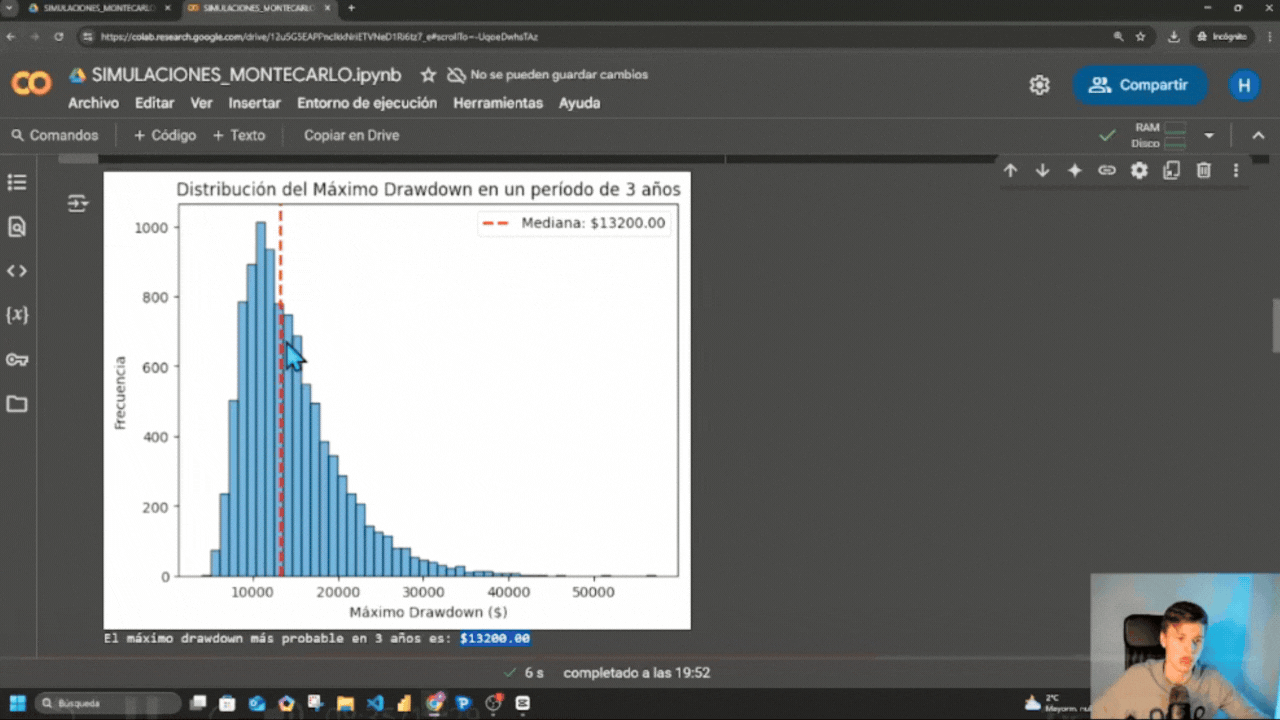Click the Gemini AI sparkle icon
1280x720 pixels.
[1075, 171]
